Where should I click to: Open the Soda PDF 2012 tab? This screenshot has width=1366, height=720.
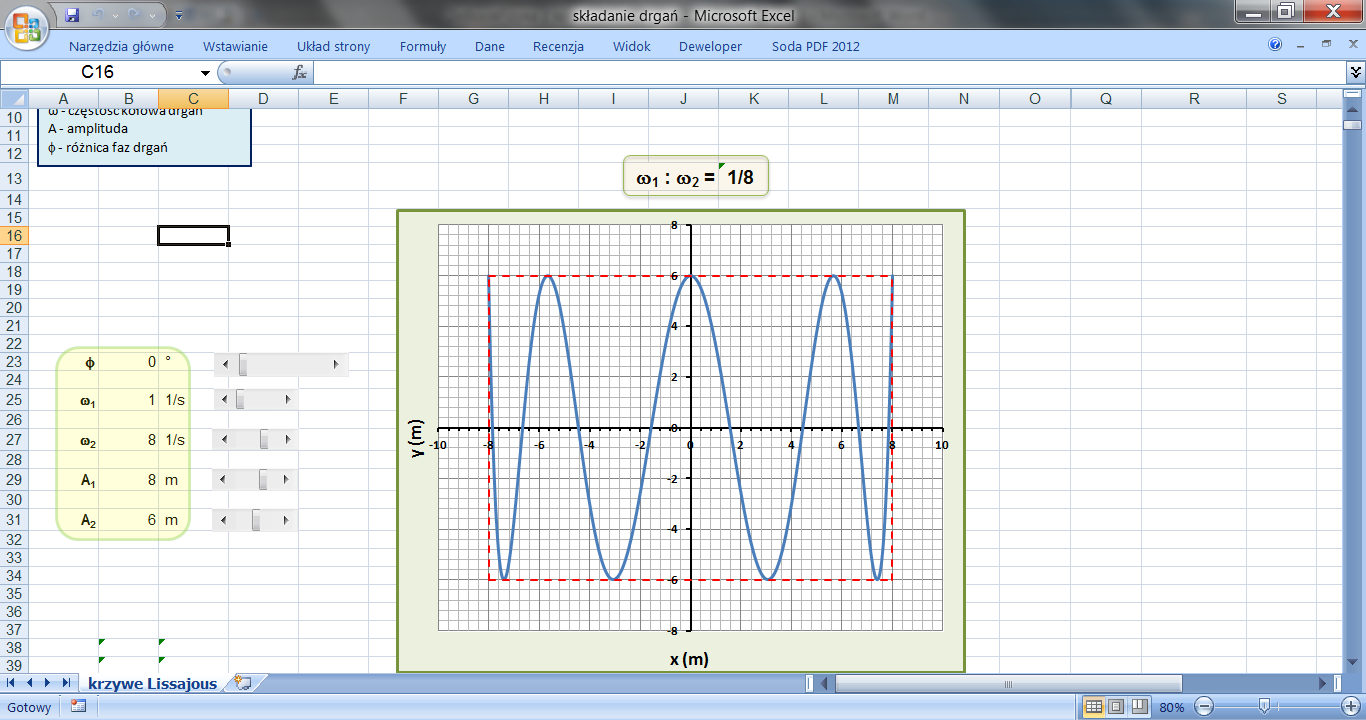pyautogui.click(x=815, y=46)
